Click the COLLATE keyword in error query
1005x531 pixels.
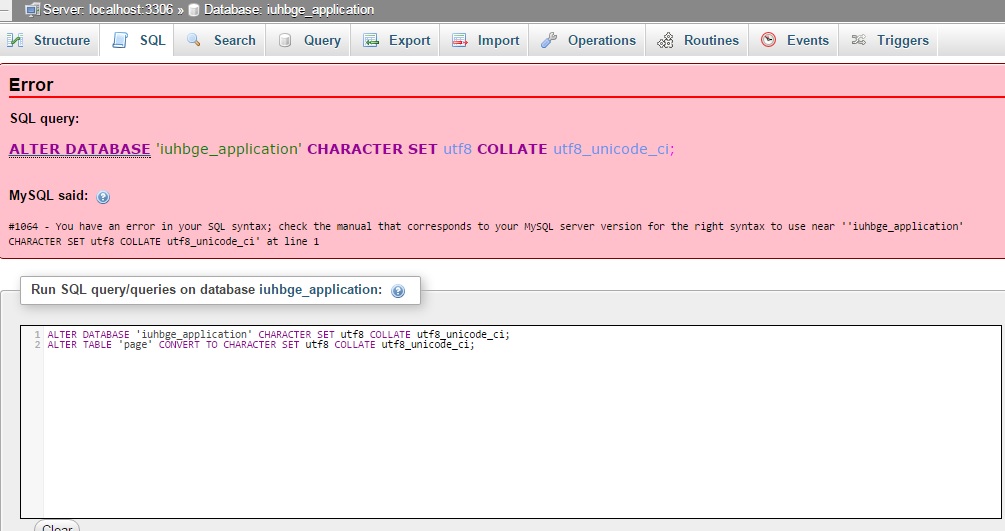(512, 149)
